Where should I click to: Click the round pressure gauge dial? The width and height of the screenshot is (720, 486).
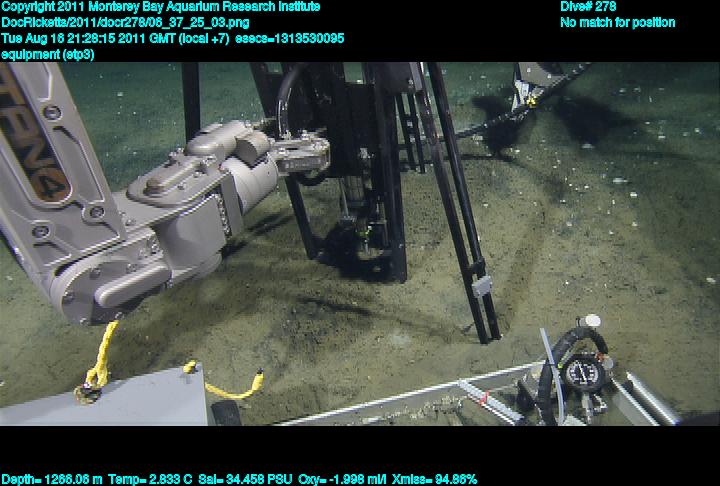(x=585, y=373)
